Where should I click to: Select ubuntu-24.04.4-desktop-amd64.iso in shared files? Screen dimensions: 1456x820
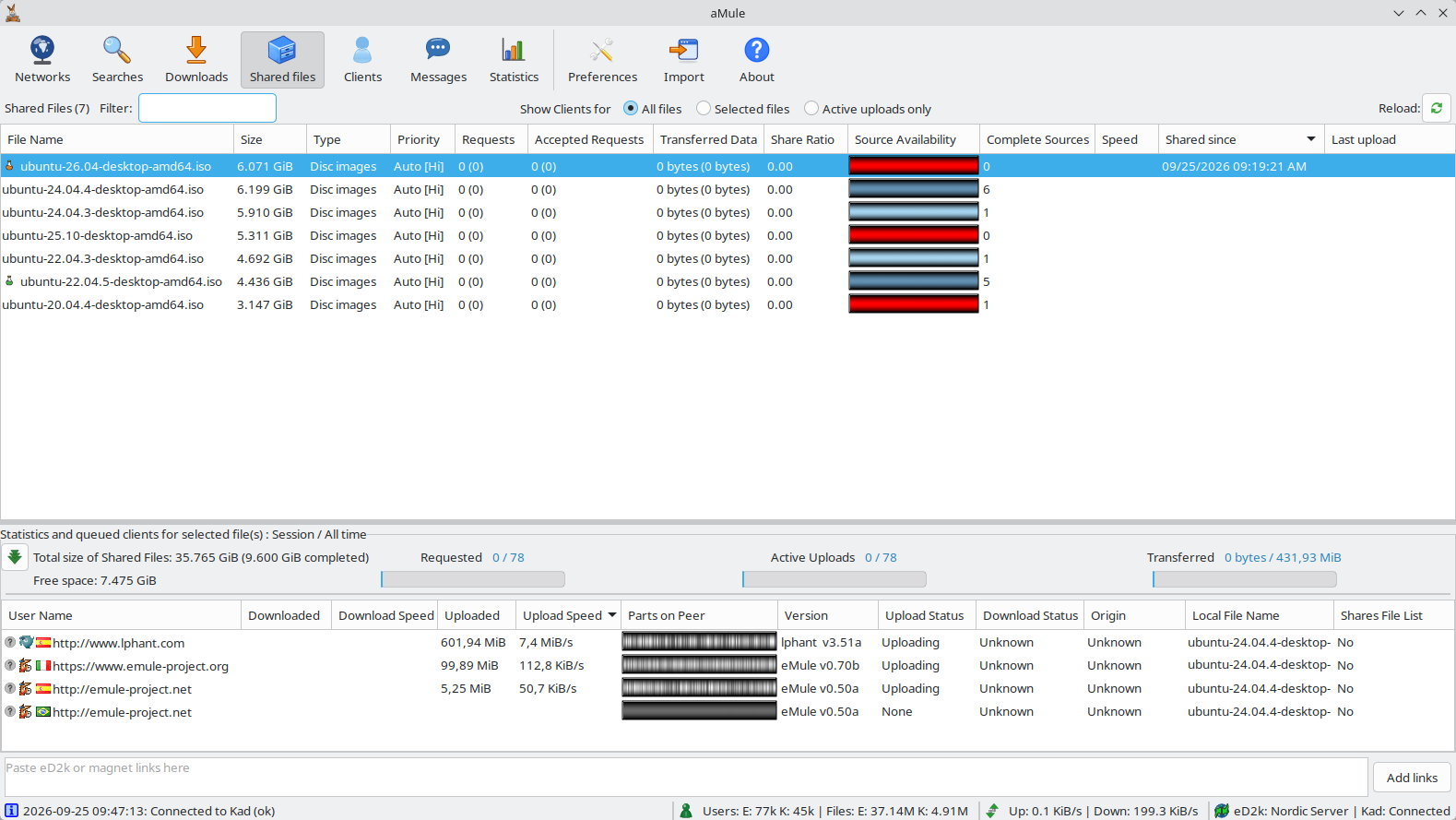pyautogui.click(x=728, y=189)
